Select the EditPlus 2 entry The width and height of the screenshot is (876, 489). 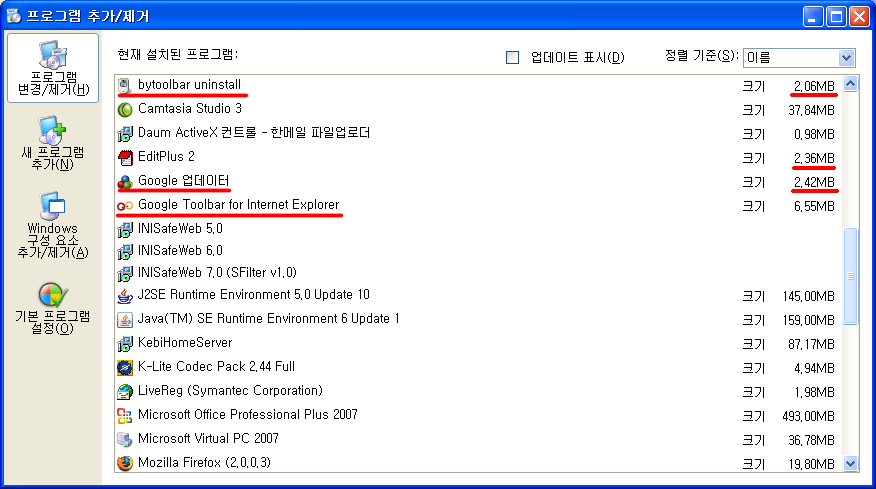pyautogui.click(x=166, y=156)
